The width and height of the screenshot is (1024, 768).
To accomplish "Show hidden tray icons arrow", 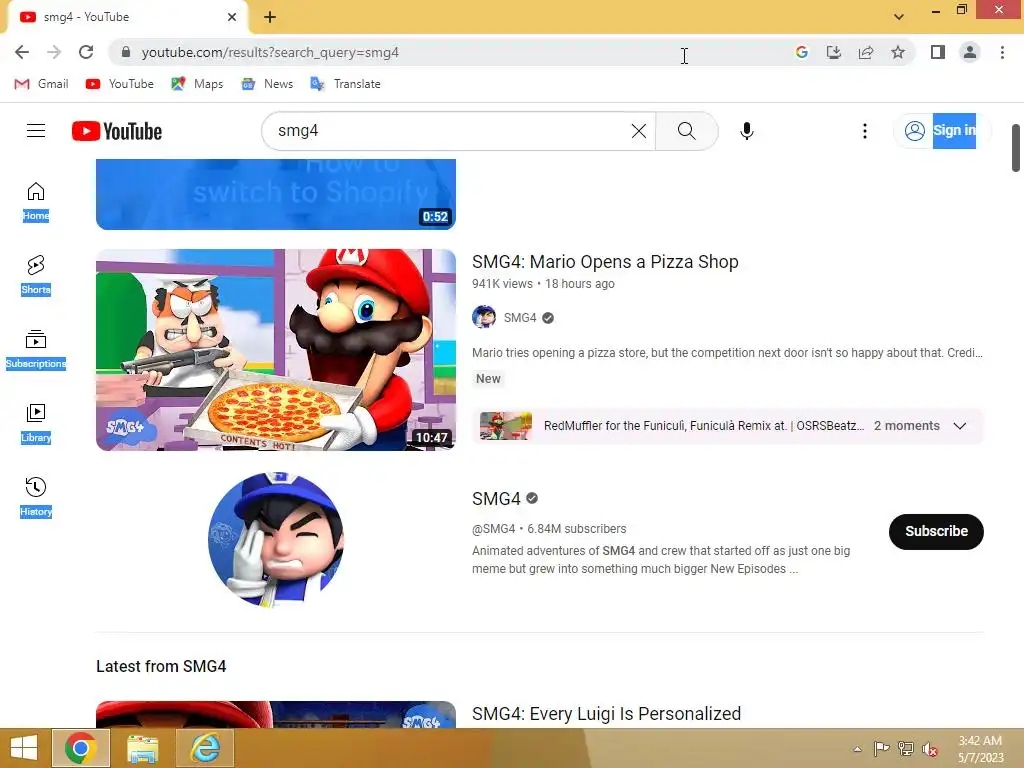I will point(857,749).
